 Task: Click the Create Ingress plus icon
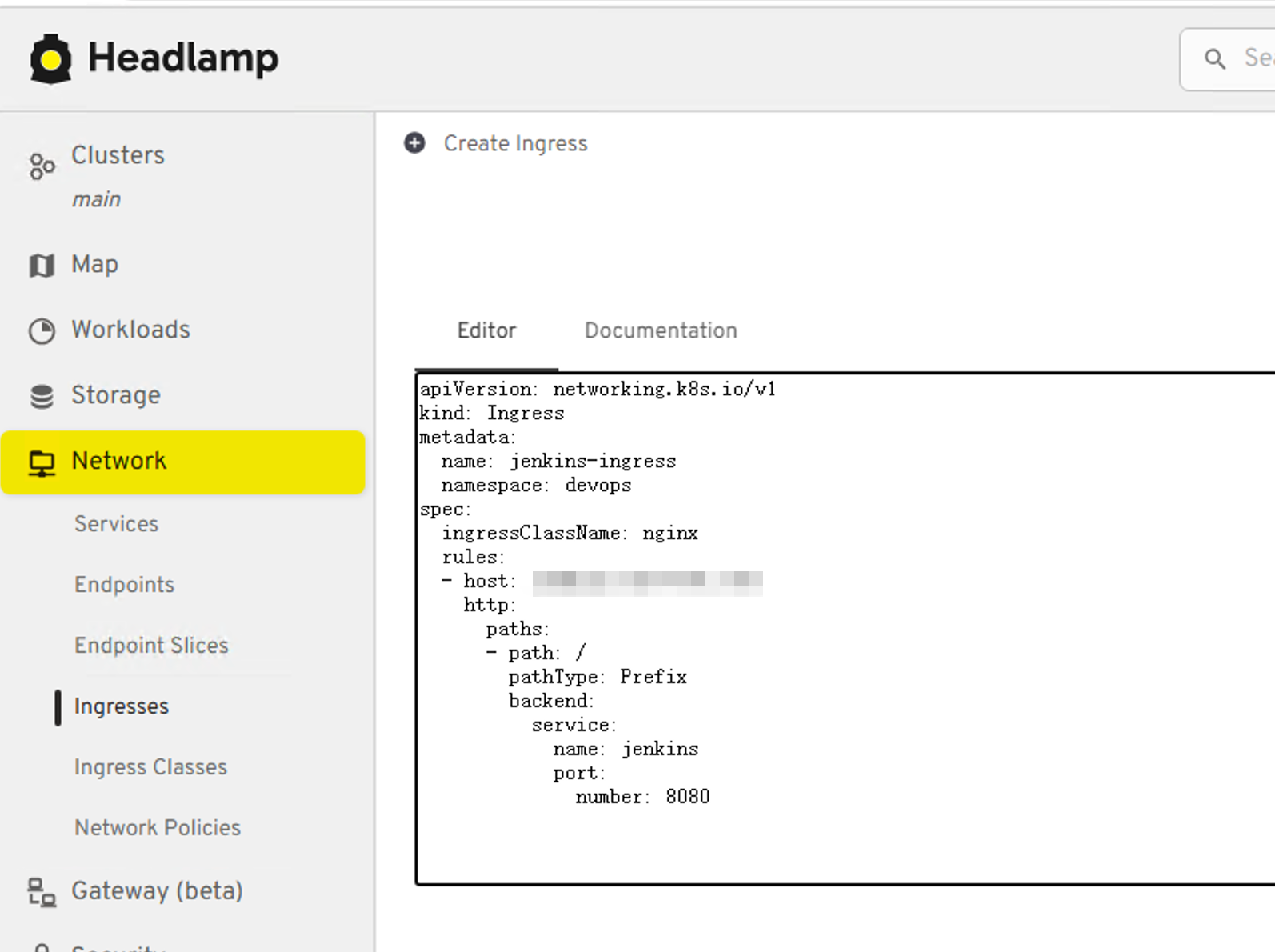414,143
